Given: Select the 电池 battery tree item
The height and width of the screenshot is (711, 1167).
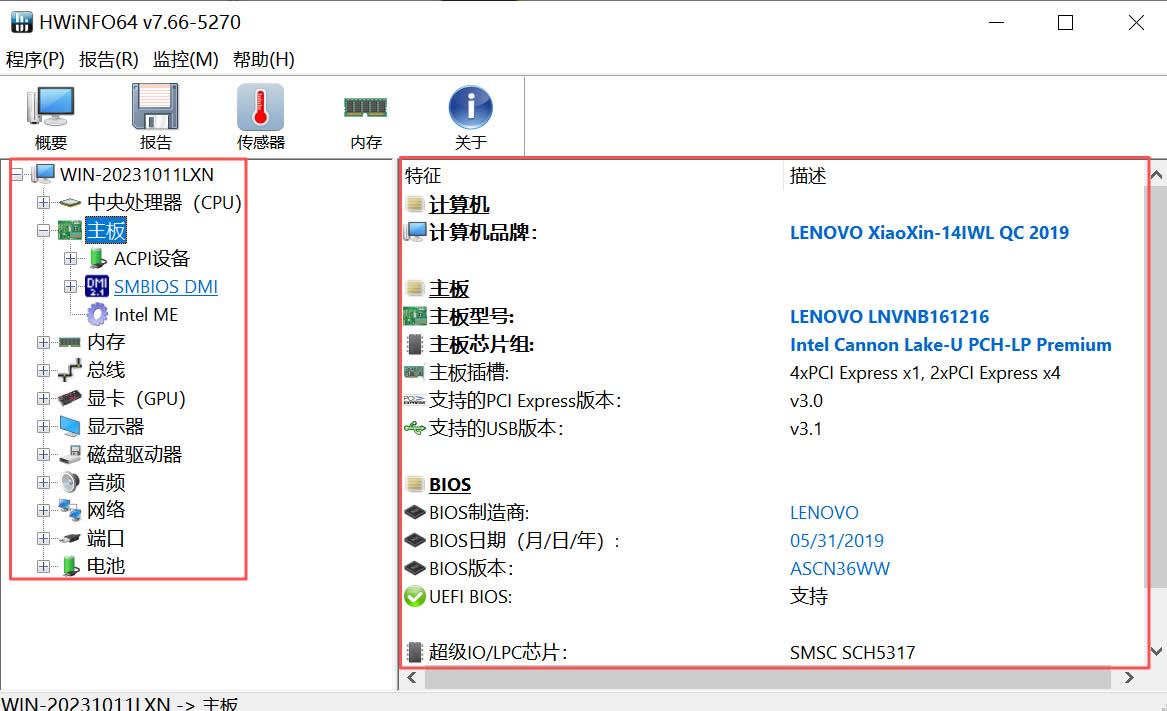Looking at the screenshot, I should [x=105, y=566].
